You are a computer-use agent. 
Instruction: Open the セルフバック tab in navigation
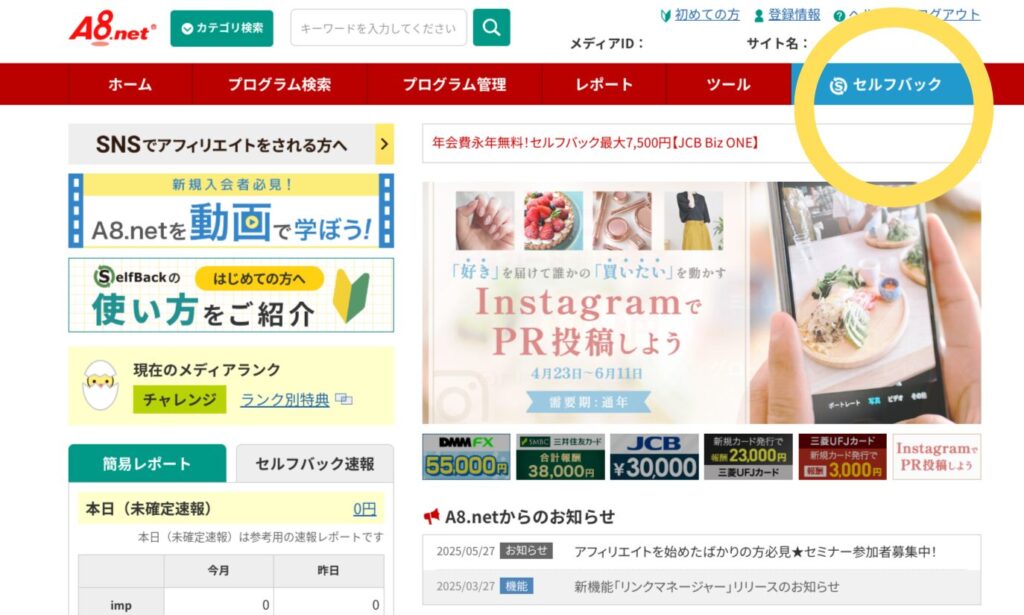[885, 84]
